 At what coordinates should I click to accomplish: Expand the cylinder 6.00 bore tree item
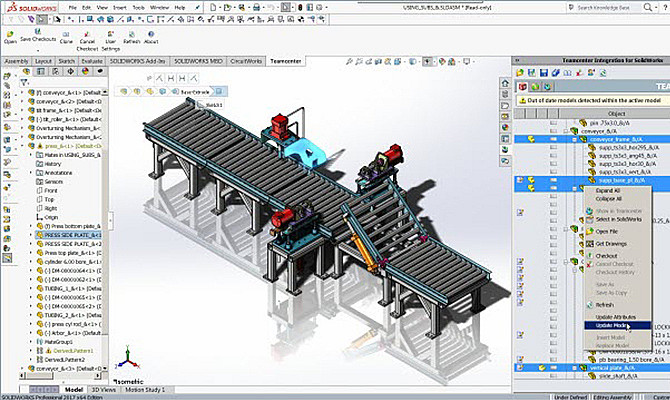(x=30, y=262)
